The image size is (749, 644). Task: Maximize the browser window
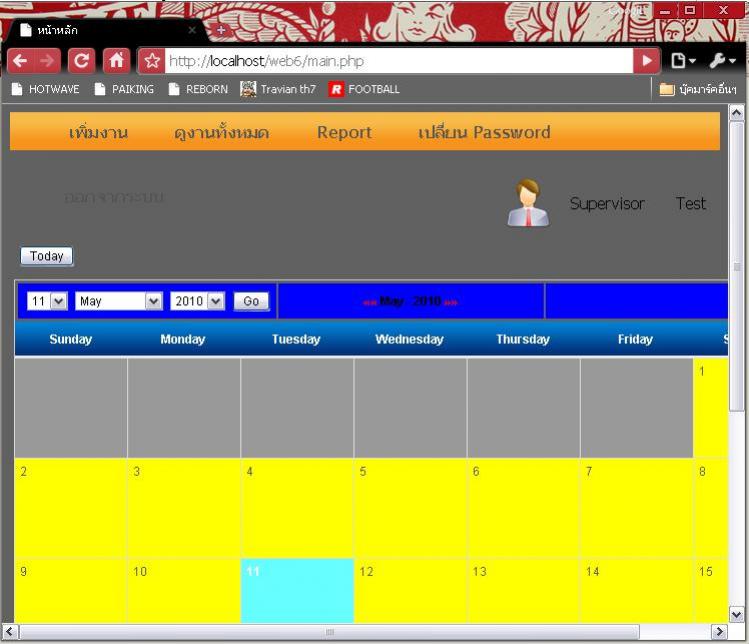point(690,11)
